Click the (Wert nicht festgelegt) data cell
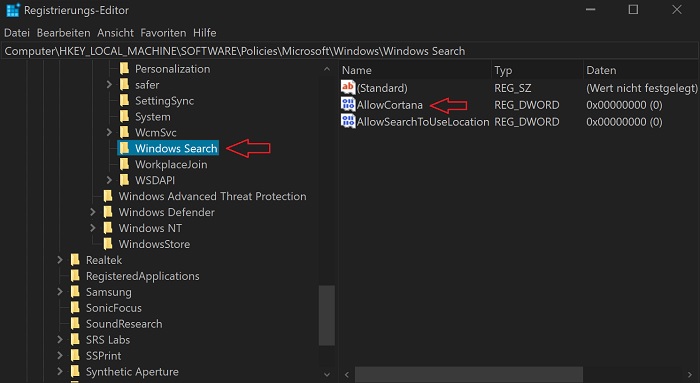 click(642, 88)
